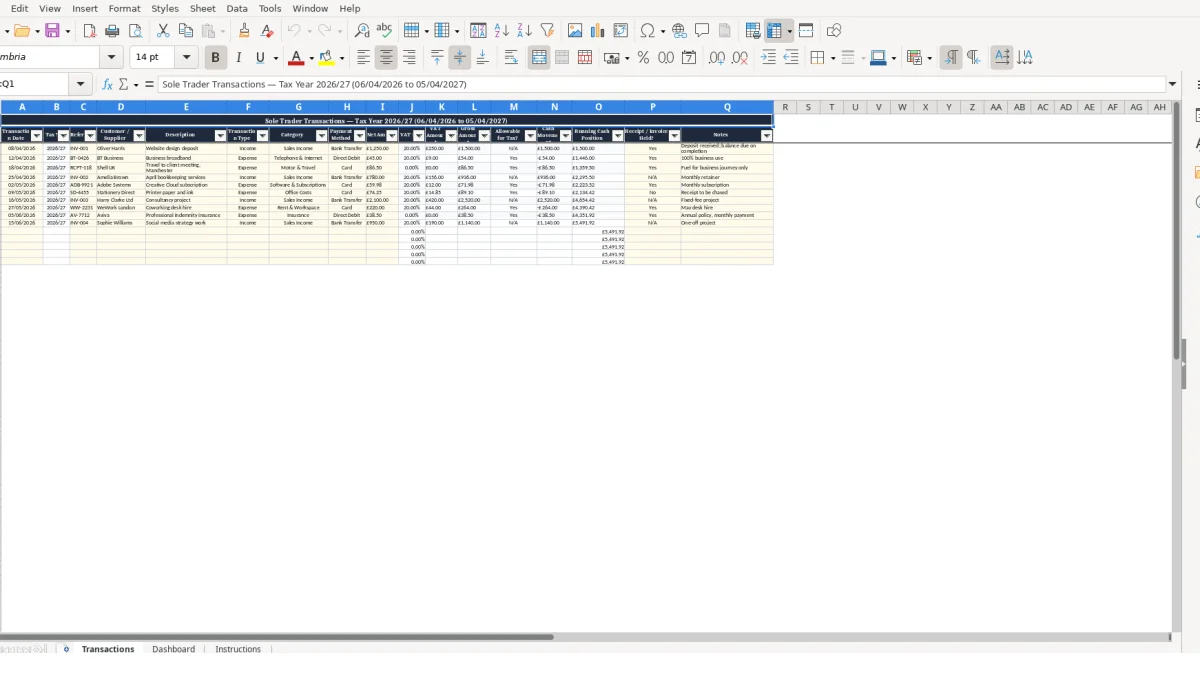Image resolution: width=1200 pixels, height=675 pixels.
Task: Insert a comment
Action: point(702,31)
